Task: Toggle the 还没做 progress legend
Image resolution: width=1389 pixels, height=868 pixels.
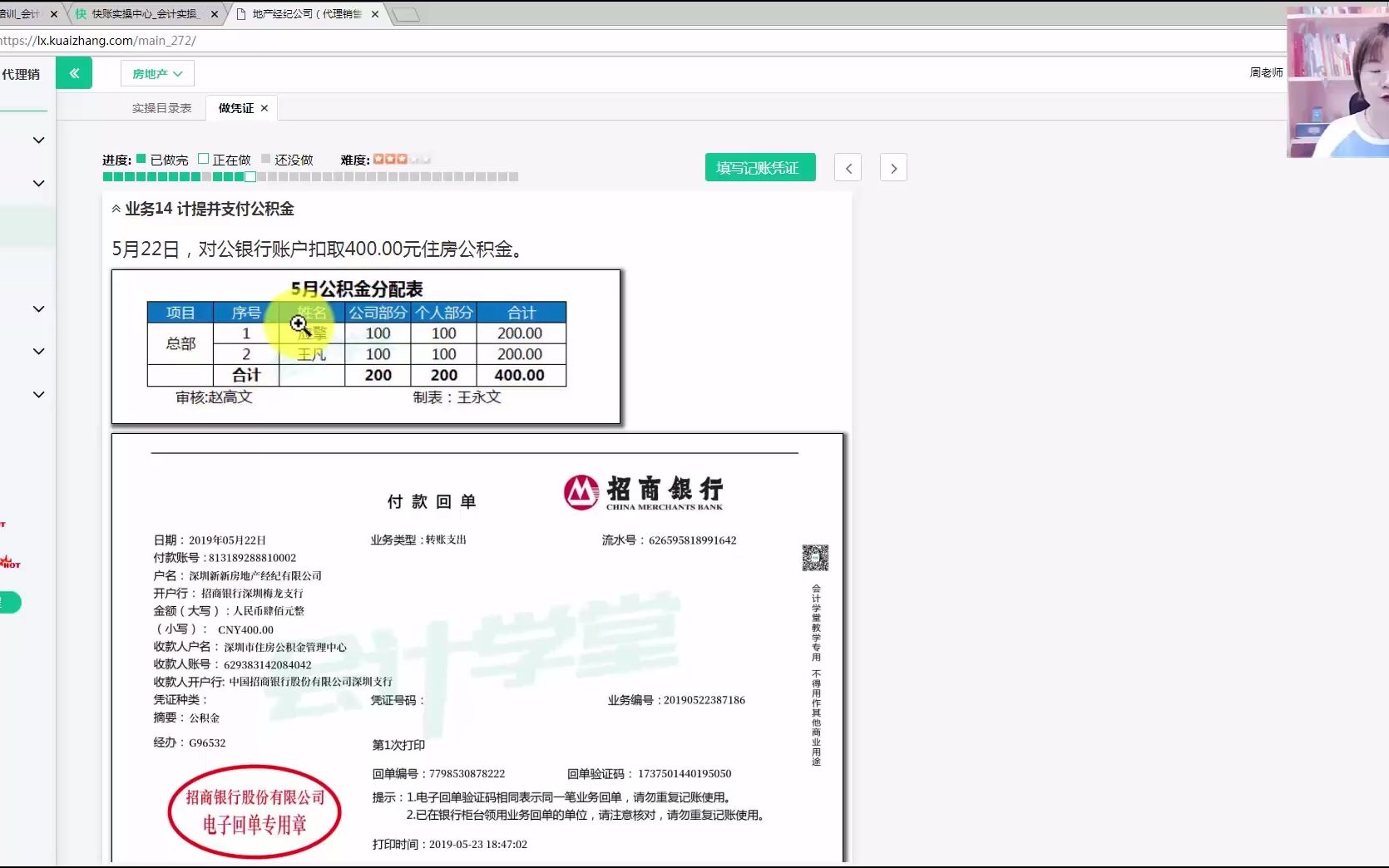Action: click(x=267, y=159)
